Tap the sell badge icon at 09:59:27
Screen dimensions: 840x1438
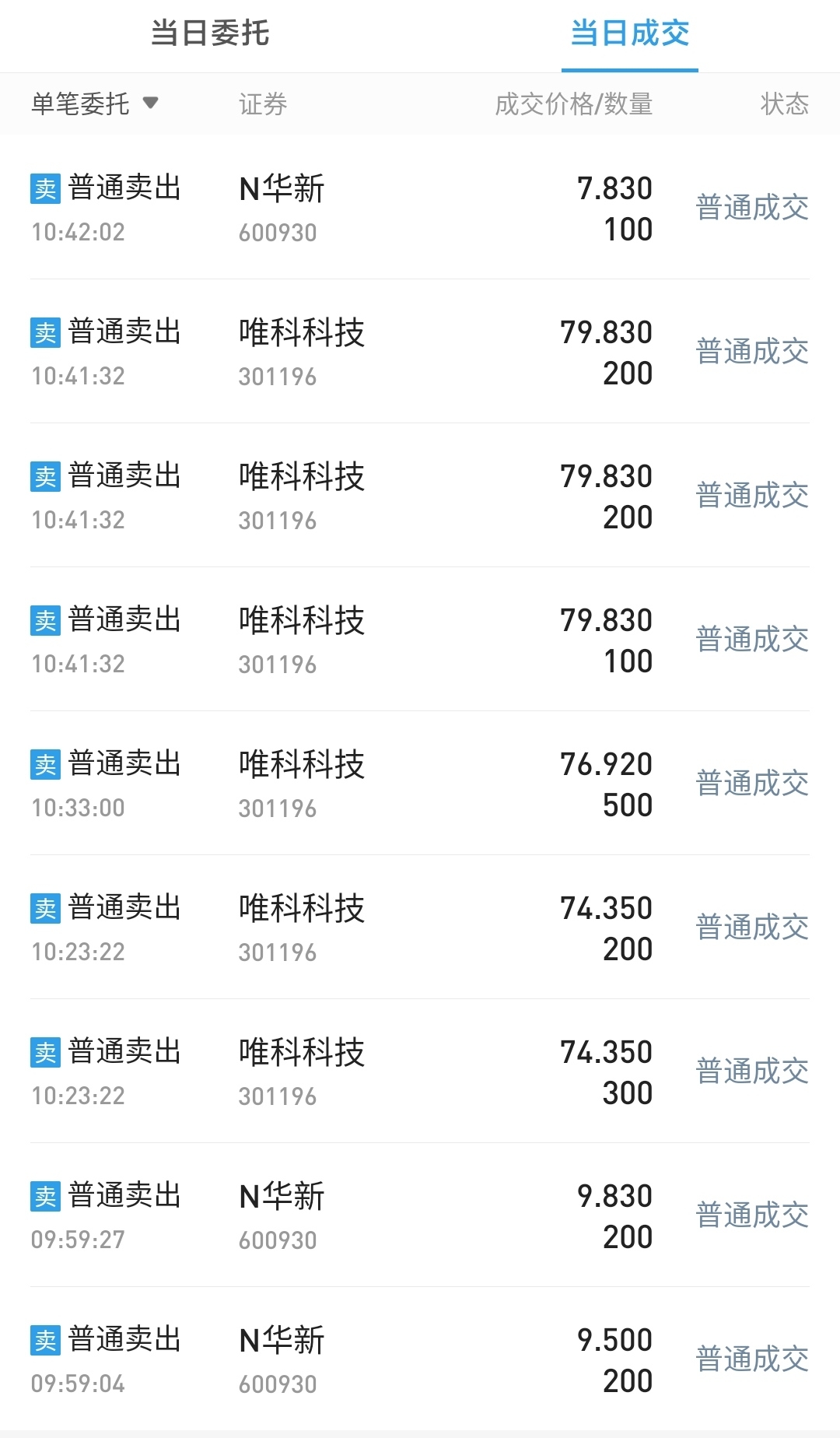click(45, 1196)
